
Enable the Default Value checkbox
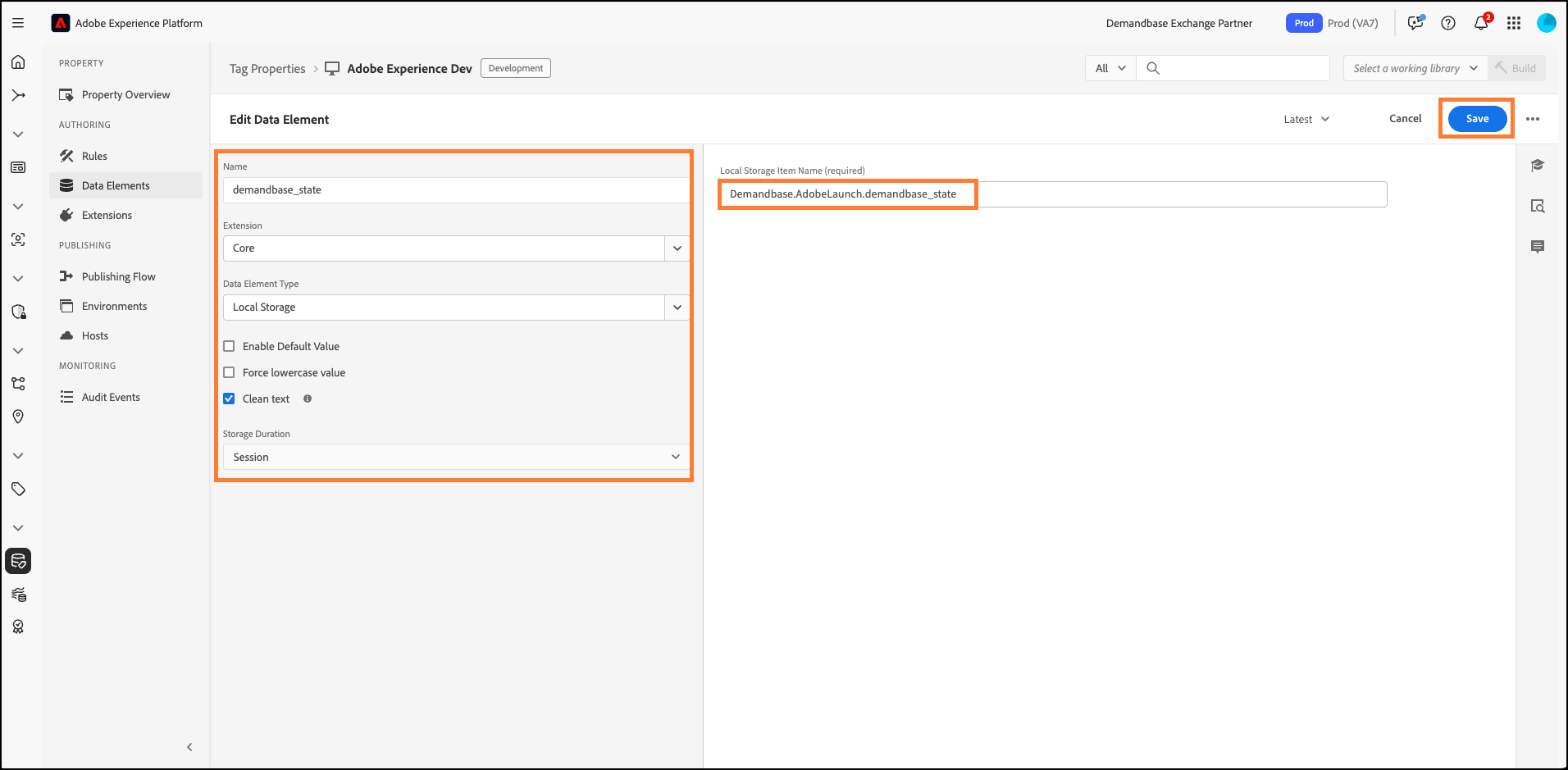(x=230, y=346)
